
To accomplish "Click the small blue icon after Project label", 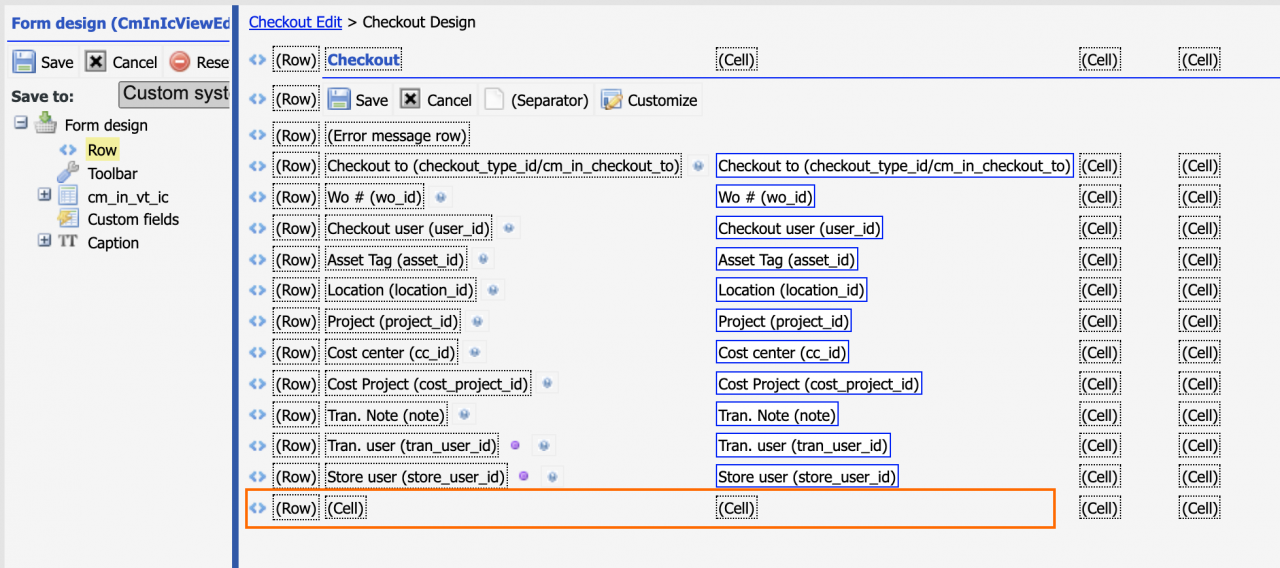I will coord(477,321).
